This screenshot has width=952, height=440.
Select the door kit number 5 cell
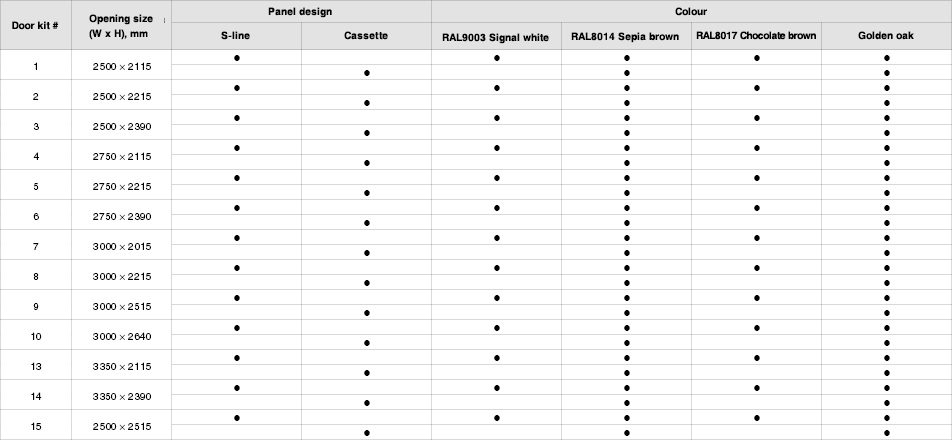[35, 186]
